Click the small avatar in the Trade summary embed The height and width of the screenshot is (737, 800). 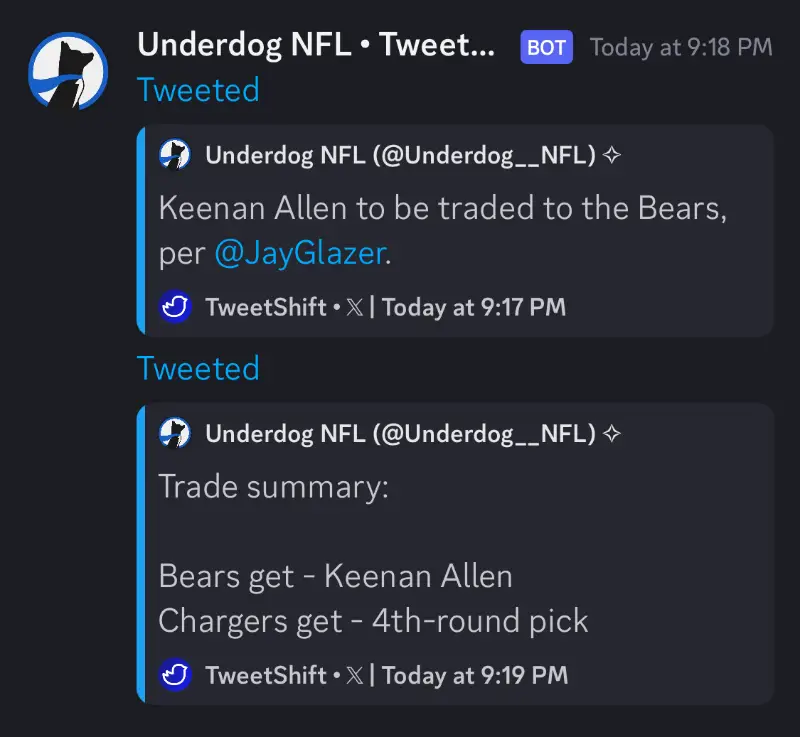pos(175,433)
